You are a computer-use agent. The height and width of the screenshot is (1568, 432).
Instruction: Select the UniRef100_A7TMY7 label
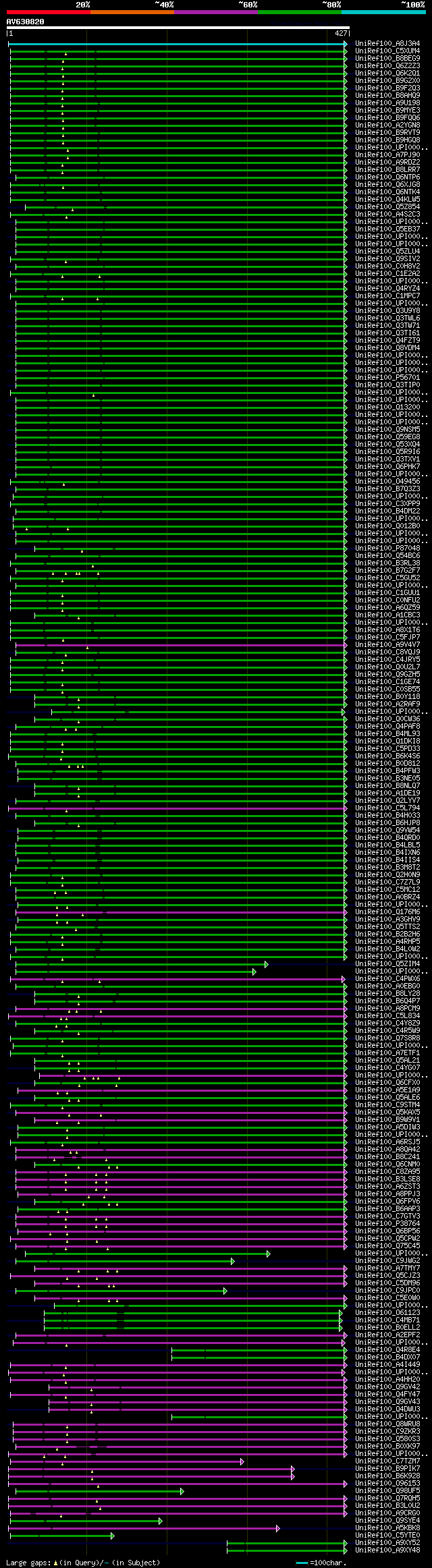(387, 1268)
